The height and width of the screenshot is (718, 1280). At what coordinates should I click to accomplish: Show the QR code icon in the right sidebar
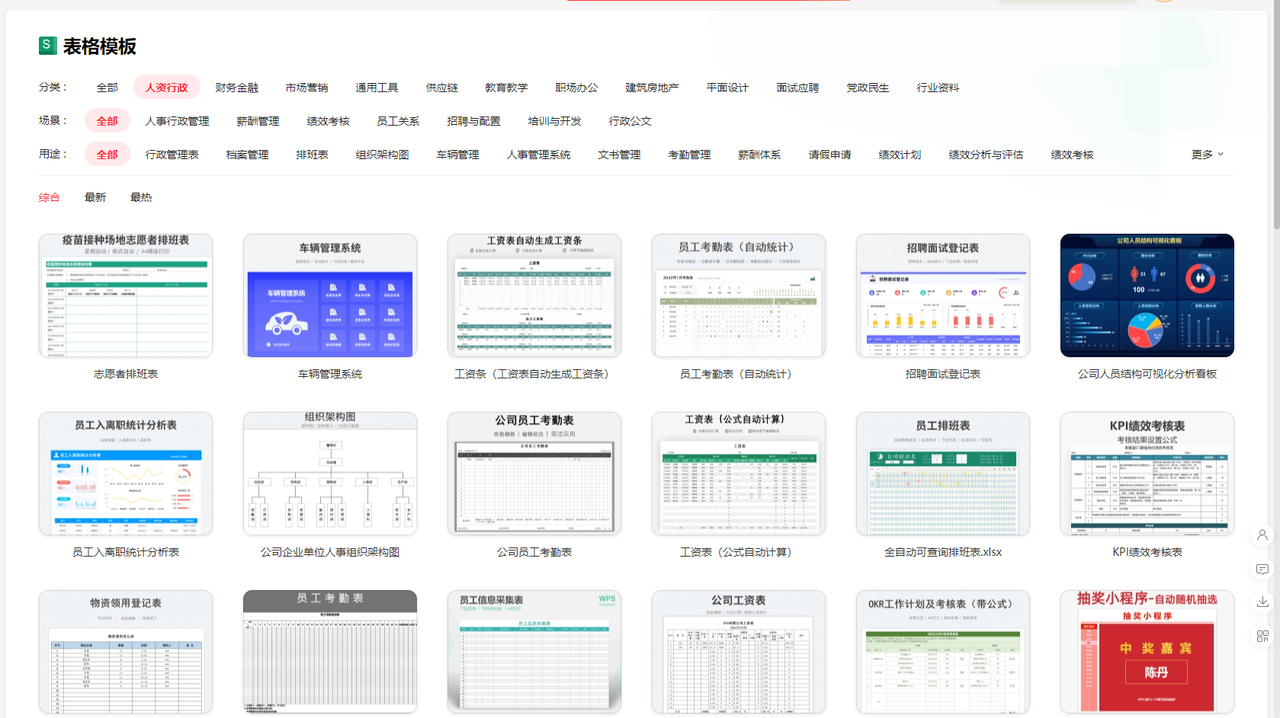point(1262,636)
